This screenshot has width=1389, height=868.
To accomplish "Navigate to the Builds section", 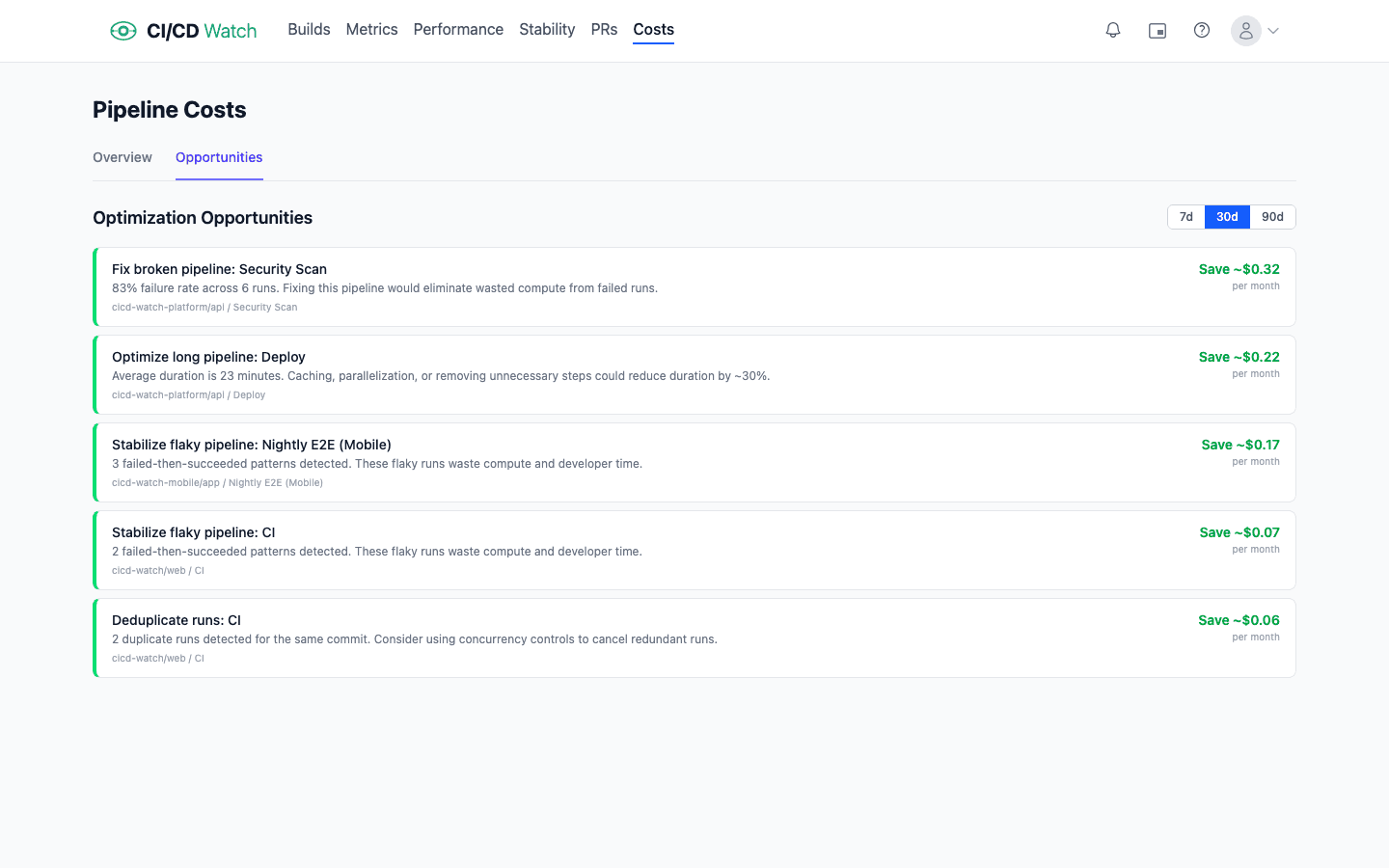I will coord(309,29).
